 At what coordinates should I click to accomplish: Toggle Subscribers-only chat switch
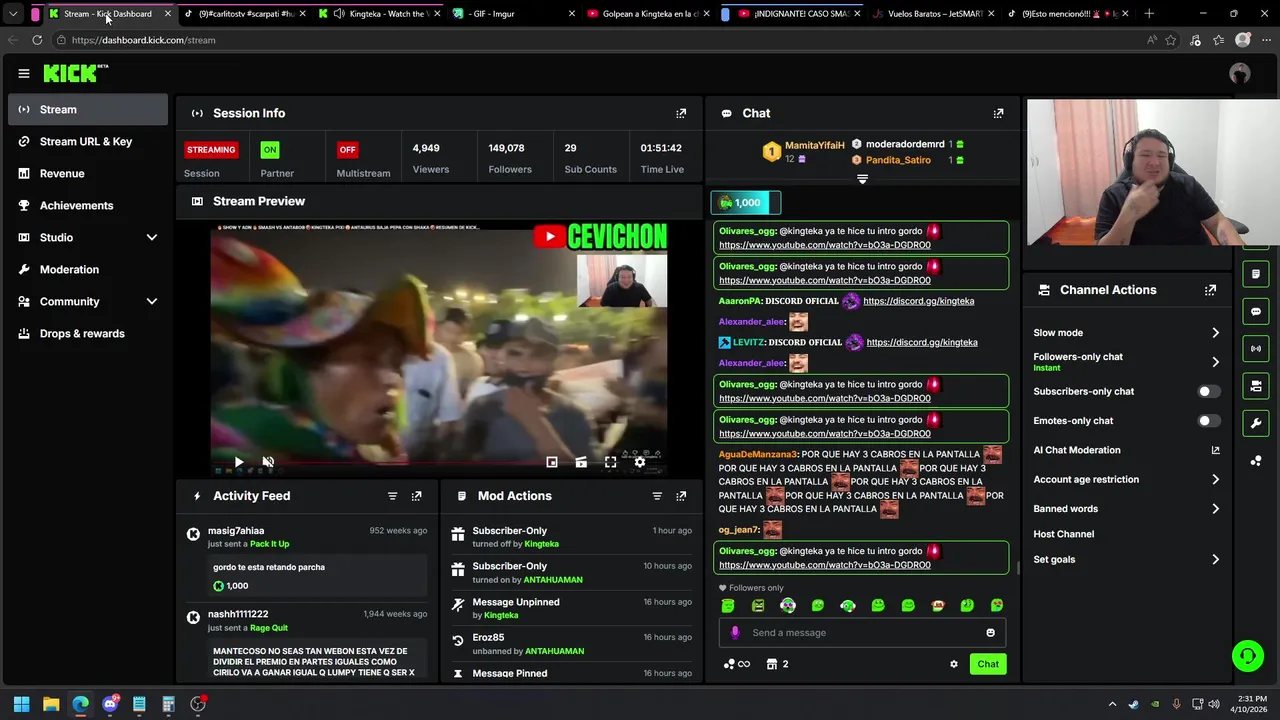1209,392
